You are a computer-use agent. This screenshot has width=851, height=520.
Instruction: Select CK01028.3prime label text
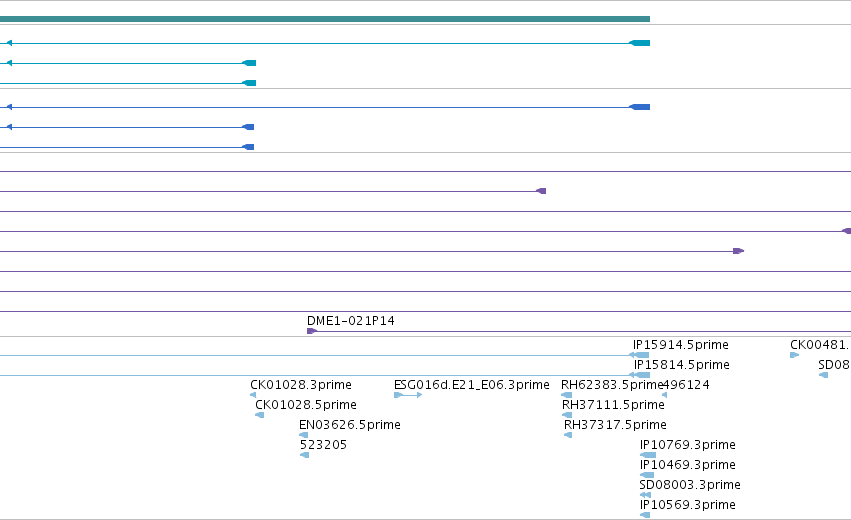click(x=301, y=385)
